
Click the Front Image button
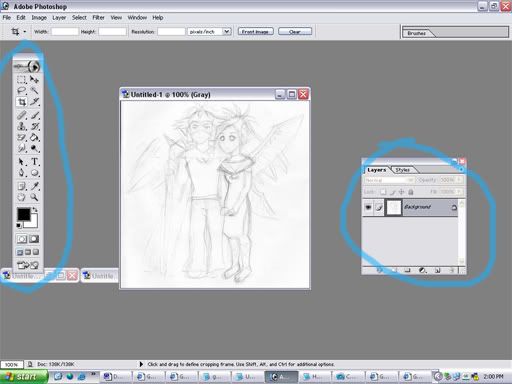coord(256,32)
